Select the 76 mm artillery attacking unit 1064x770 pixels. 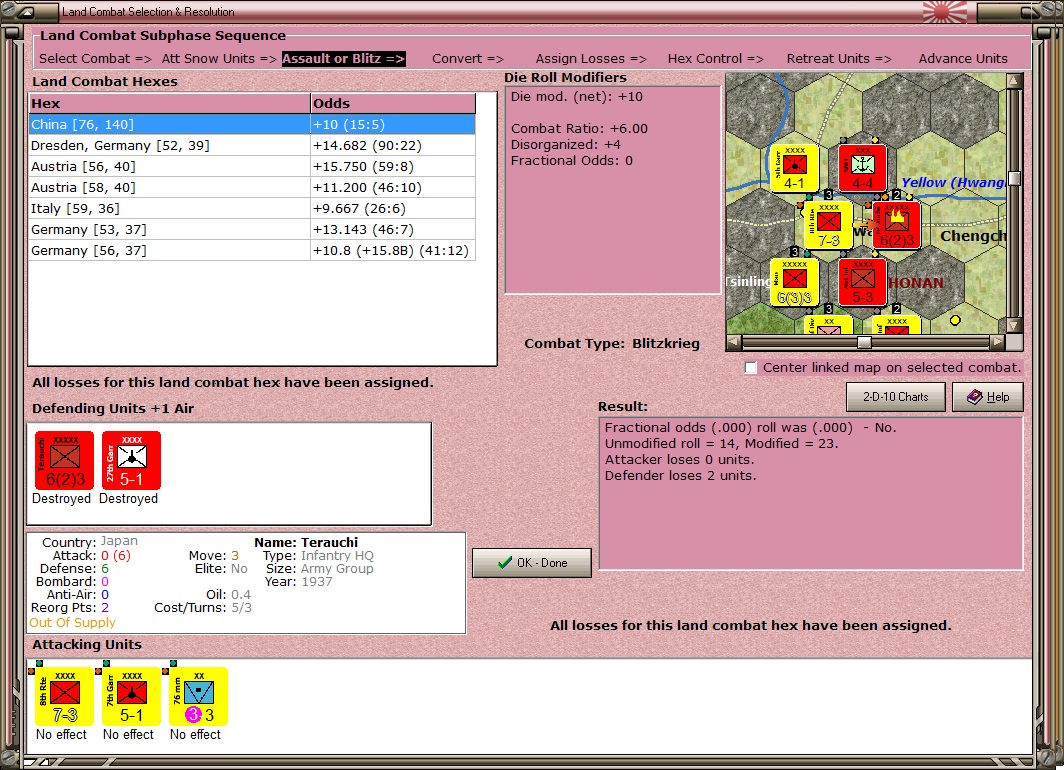(x=198, y=696)
